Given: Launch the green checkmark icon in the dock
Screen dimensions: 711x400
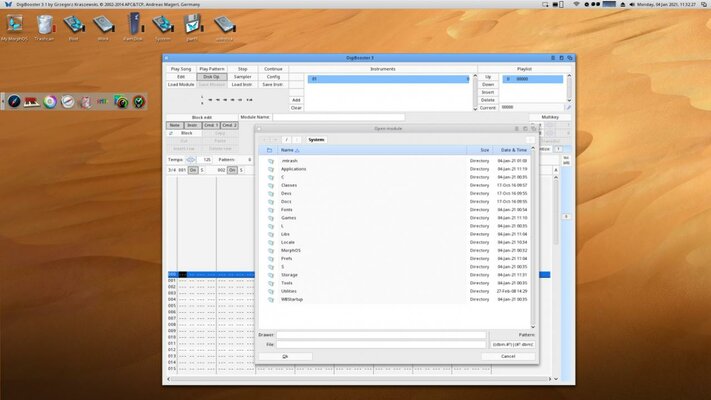Looking at the screenshot, I should pyautogui.click(x=139, y=102).
